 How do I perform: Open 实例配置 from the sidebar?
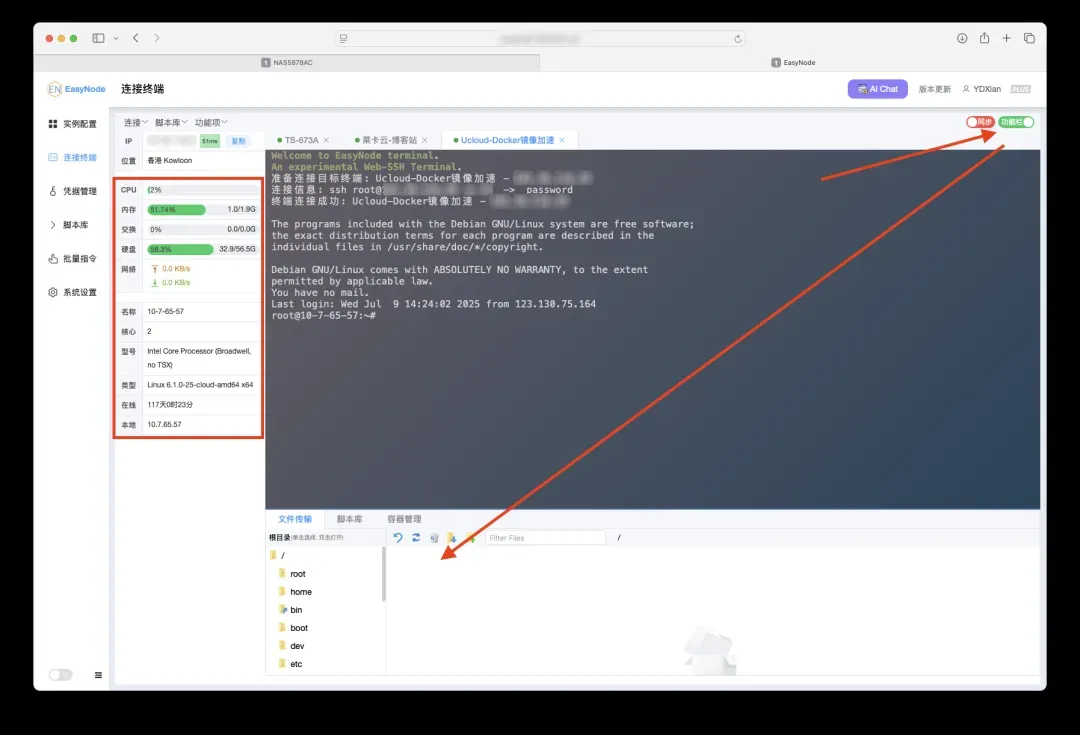(x=73, y=124)
